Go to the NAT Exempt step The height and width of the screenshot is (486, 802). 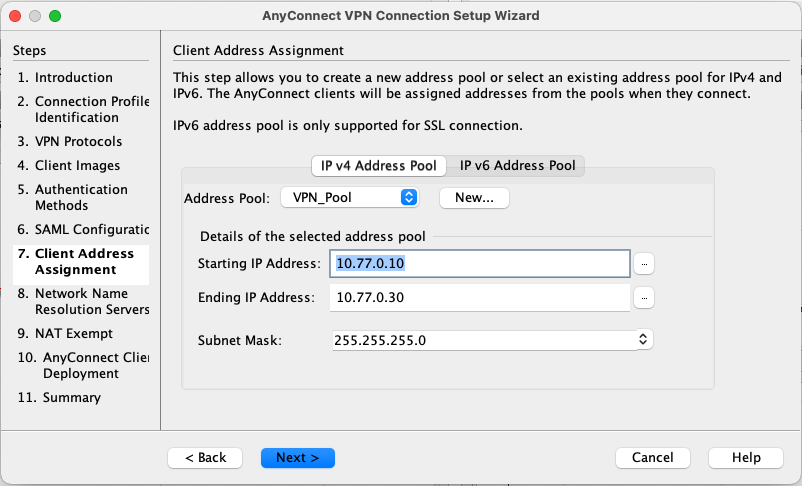point(73,333)
